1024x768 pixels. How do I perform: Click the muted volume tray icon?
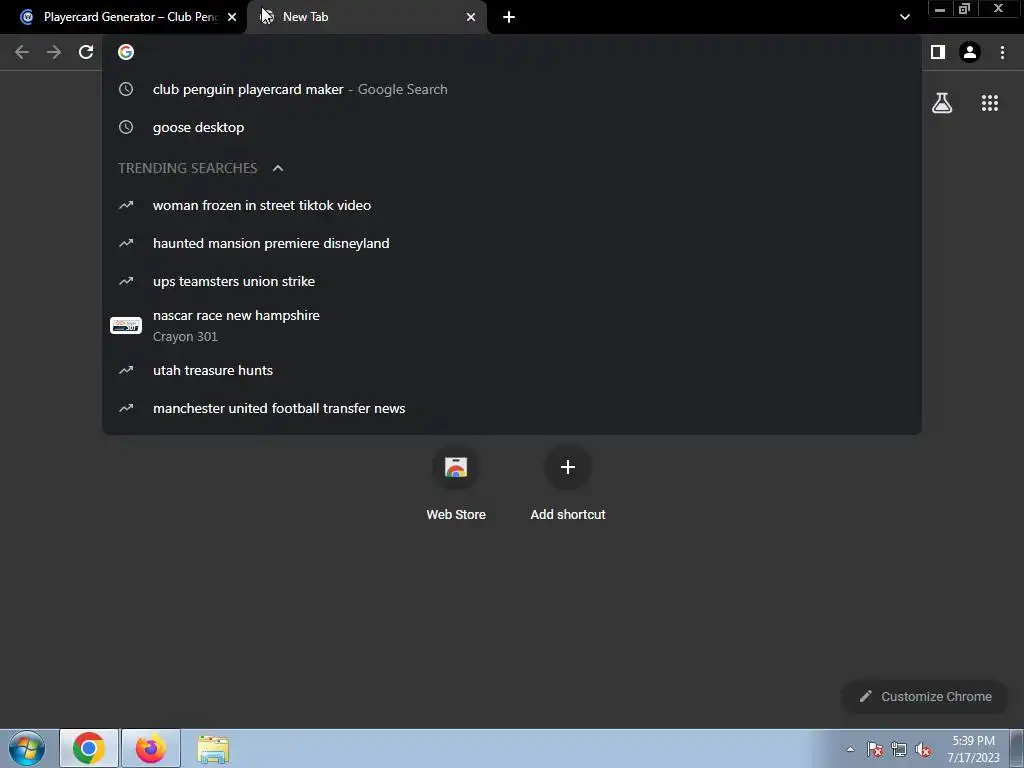coord(923,749)
